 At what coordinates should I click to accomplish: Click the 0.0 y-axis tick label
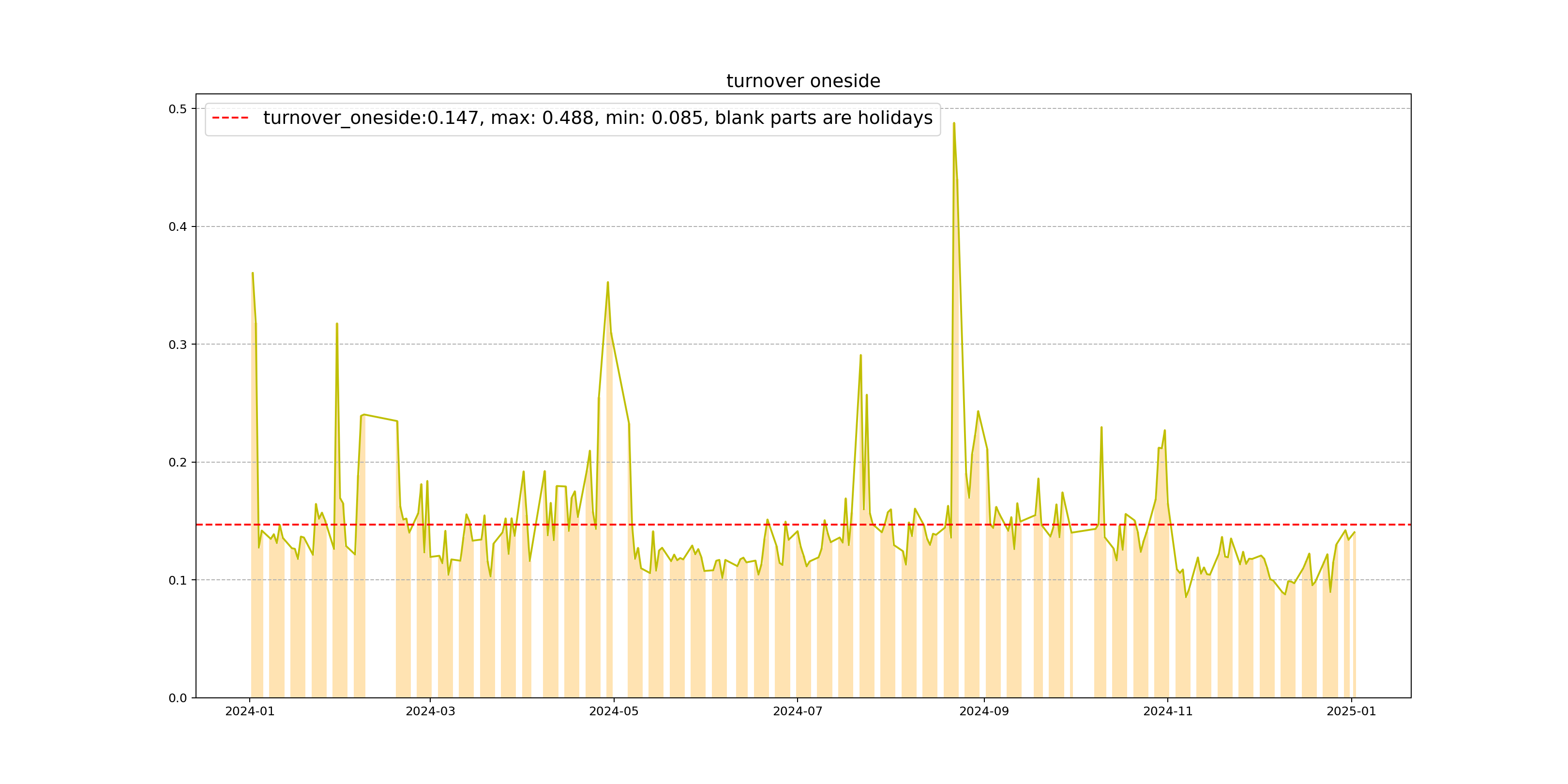click(x=178, y=697)
